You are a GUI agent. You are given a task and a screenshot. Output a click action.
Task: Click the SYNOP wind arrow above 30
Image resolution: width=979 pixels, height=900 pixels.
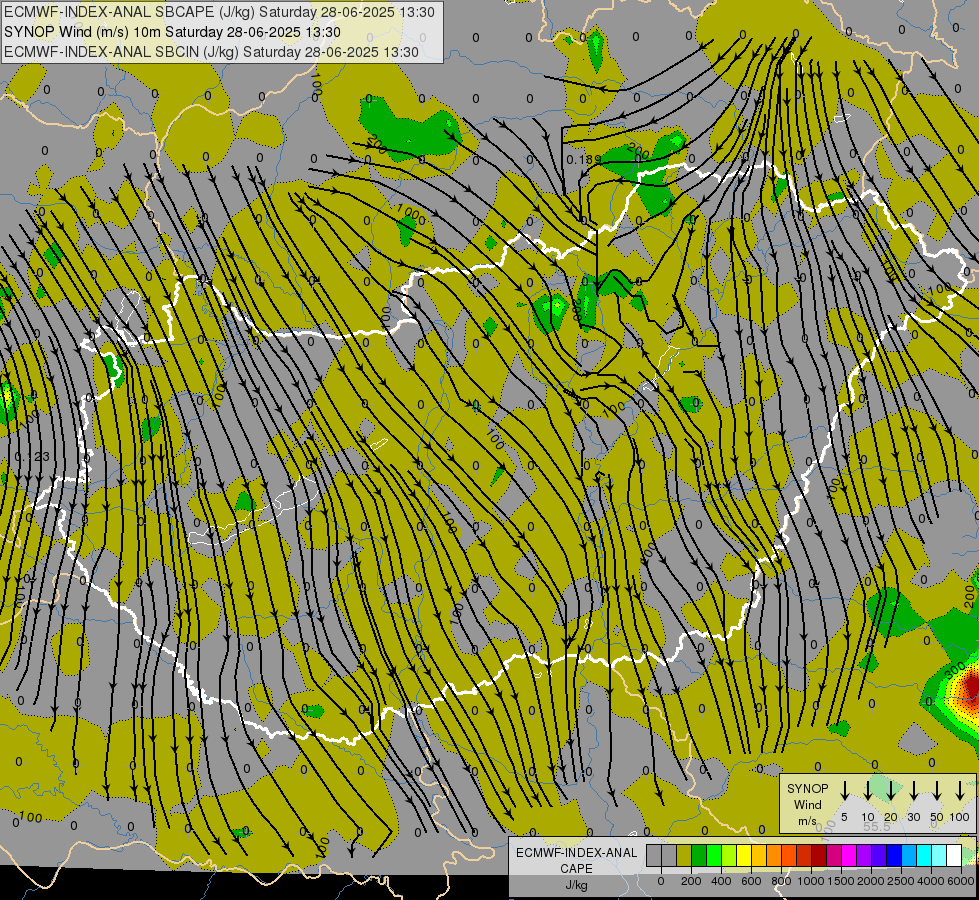coord(913,791)
